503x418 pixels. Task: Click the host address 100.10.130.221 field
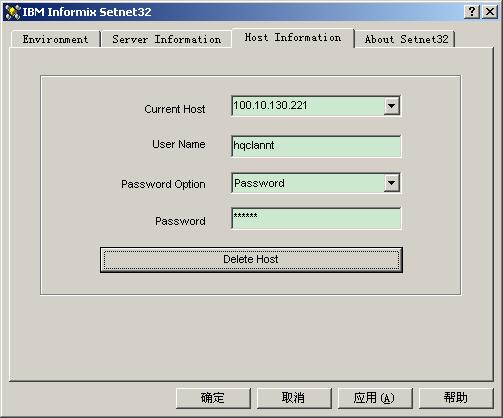(x=308, y=106)
